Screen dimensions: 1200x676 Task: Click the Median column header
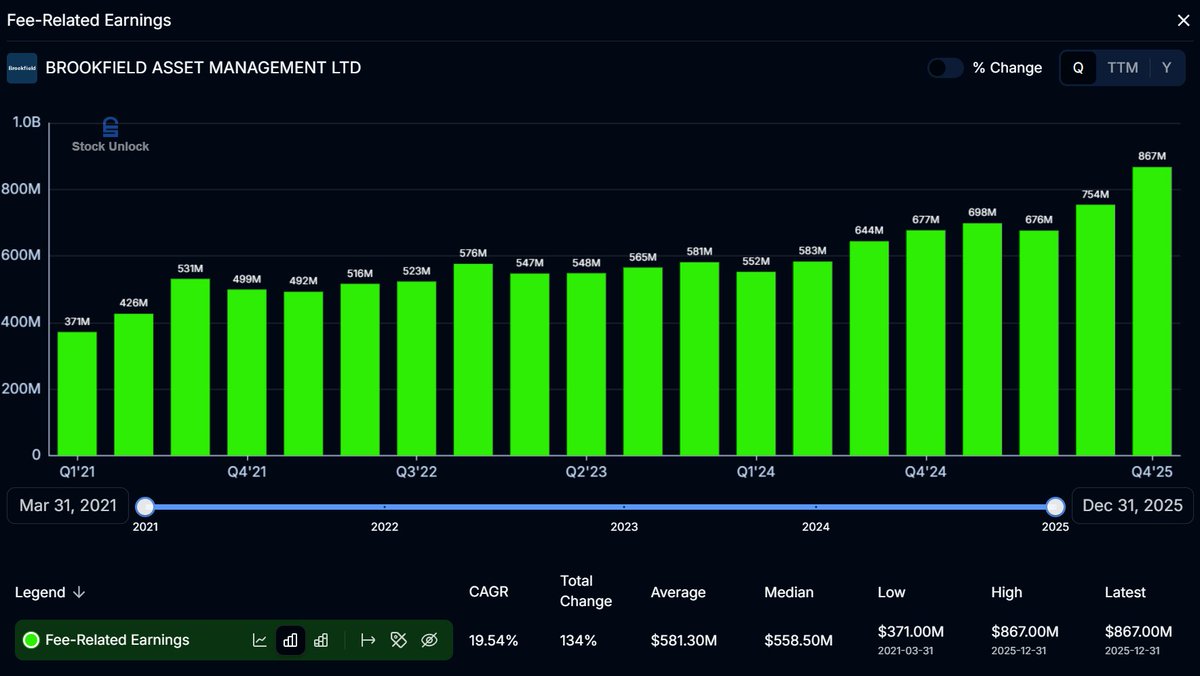tap(789, 592)
